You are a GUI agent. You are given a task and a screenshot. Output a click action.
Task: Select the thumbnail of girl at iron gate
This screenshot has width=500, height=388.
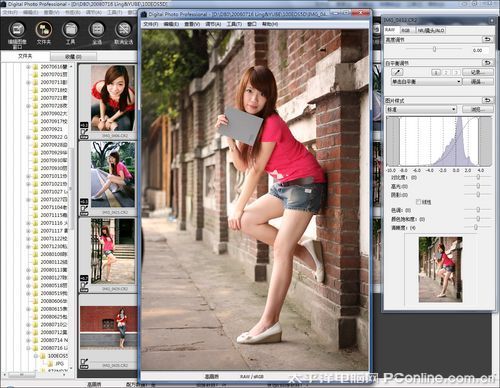tap(113, 251)
